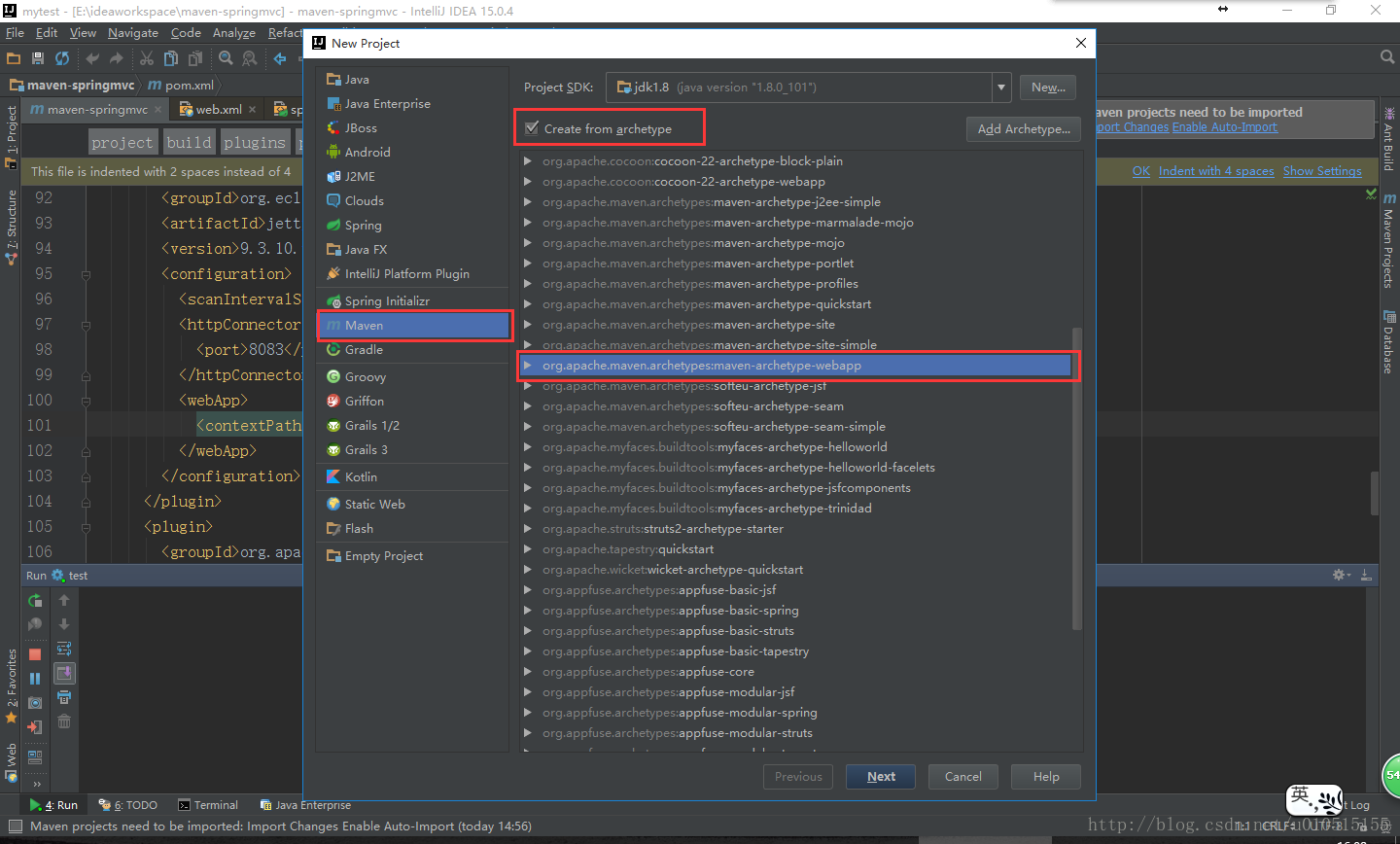Viewport: 1400px width, 844px height.
Task: Click the Synchronize toolbar icon
Action: point(62,58)
